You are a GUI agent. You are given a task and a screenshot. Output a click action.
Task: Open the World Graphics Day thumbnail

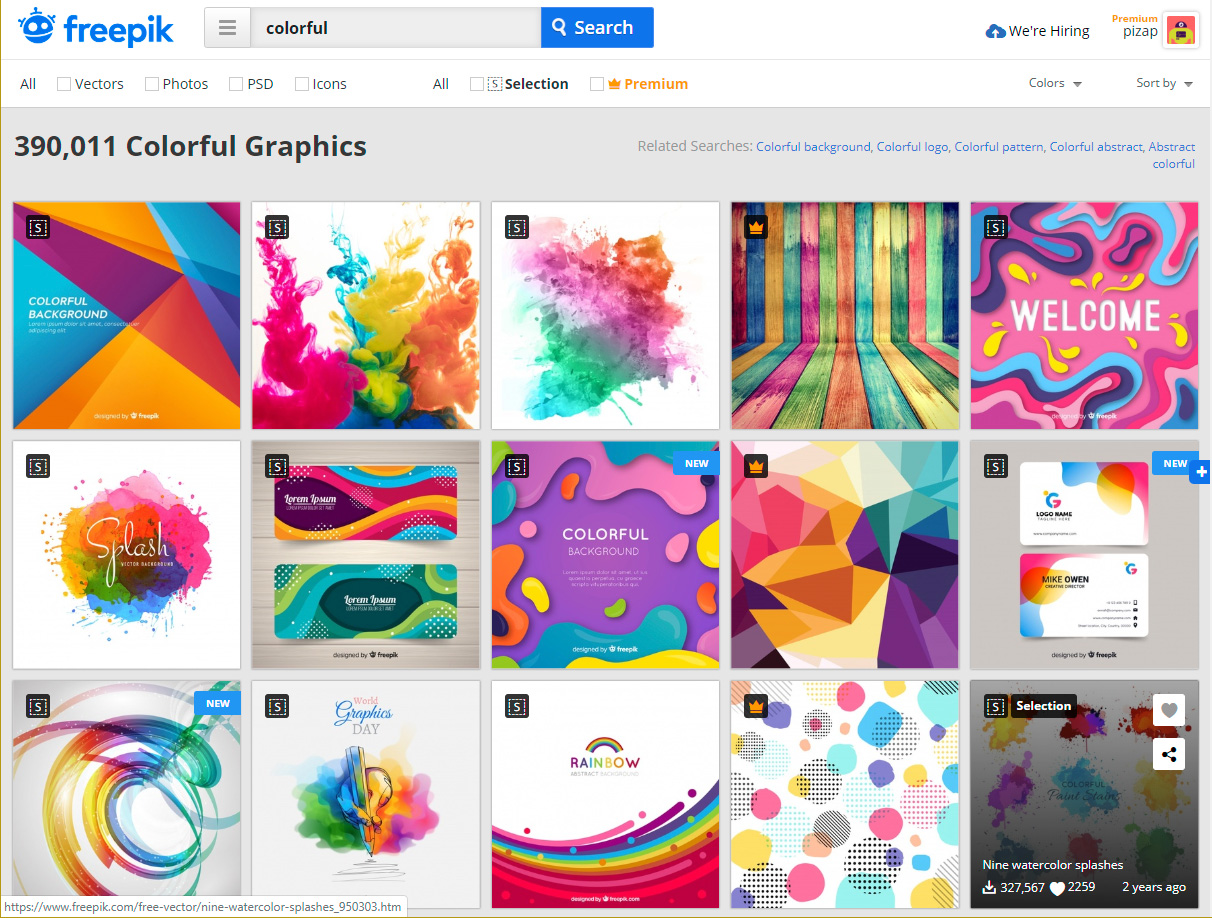366,794
